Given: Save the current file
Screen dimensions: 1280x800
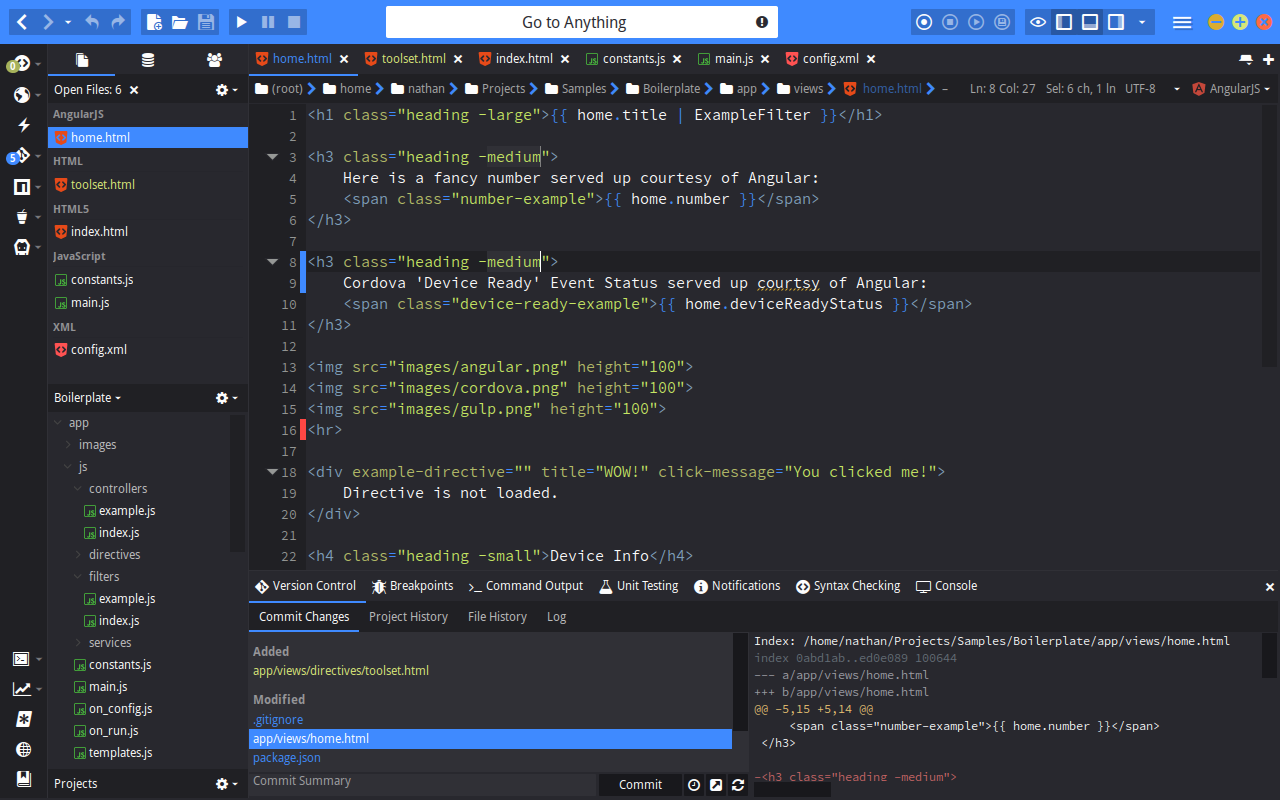Looking at the screenshot, I should [207, 21].
